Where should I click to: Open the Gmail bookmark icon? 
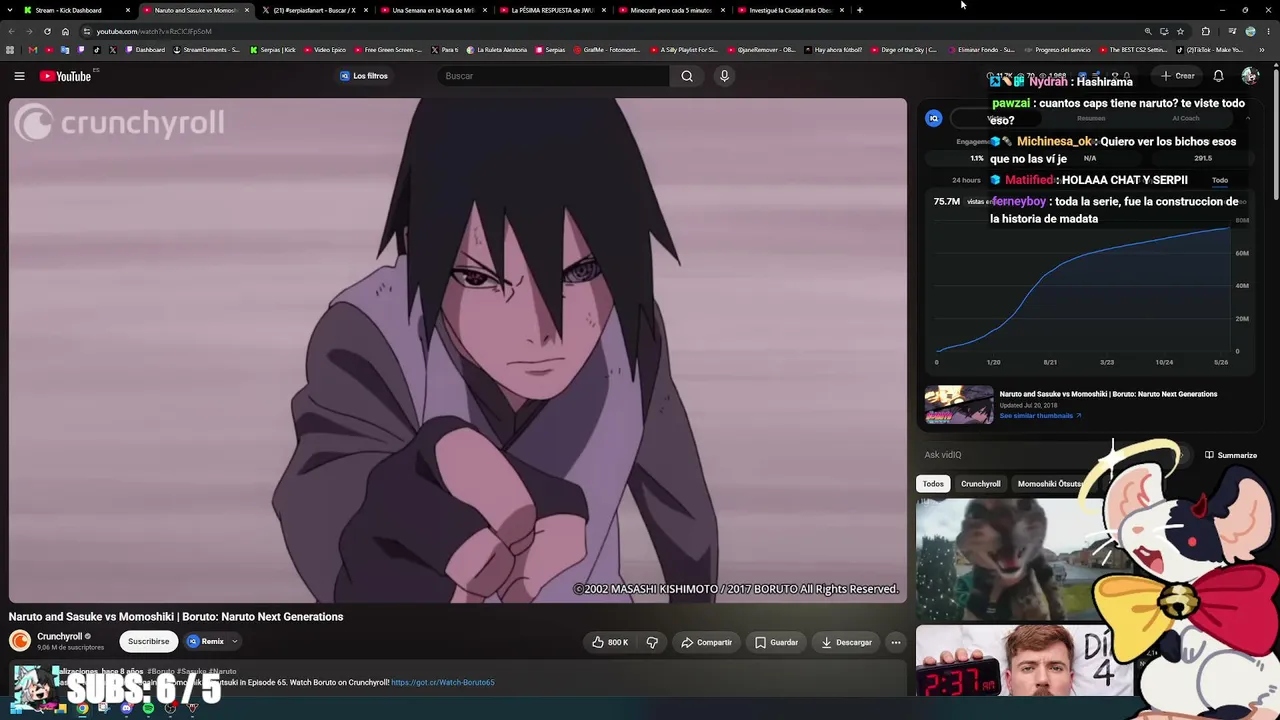(x=33, y=50)
